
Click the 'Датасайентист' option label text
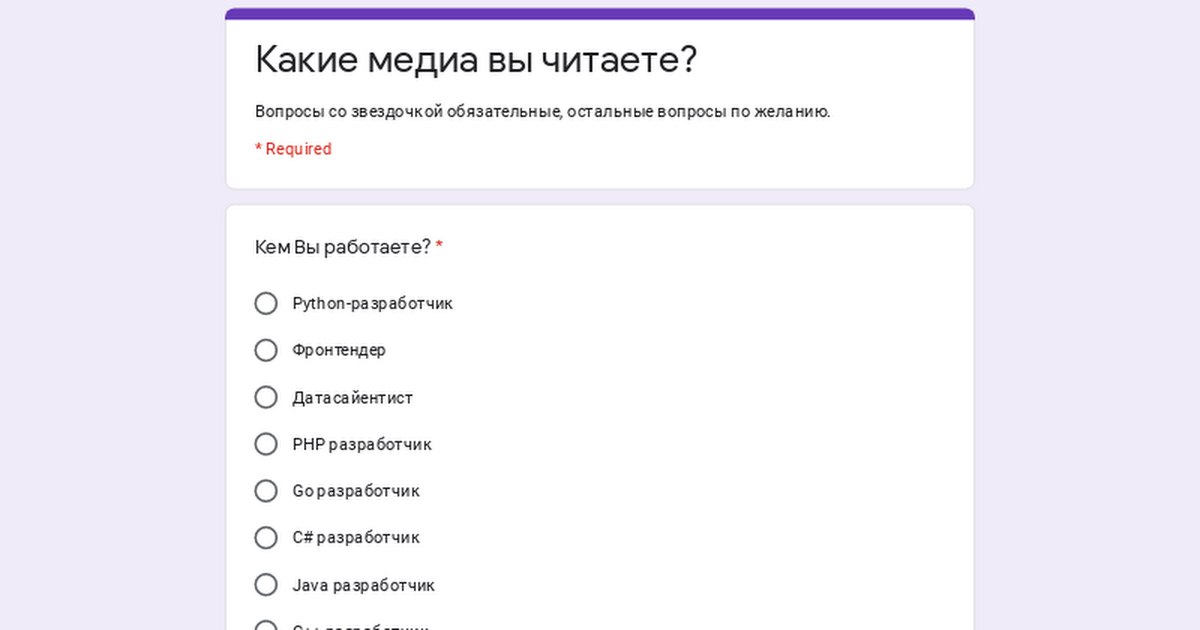pyautogui.click(x=352, y=397)
